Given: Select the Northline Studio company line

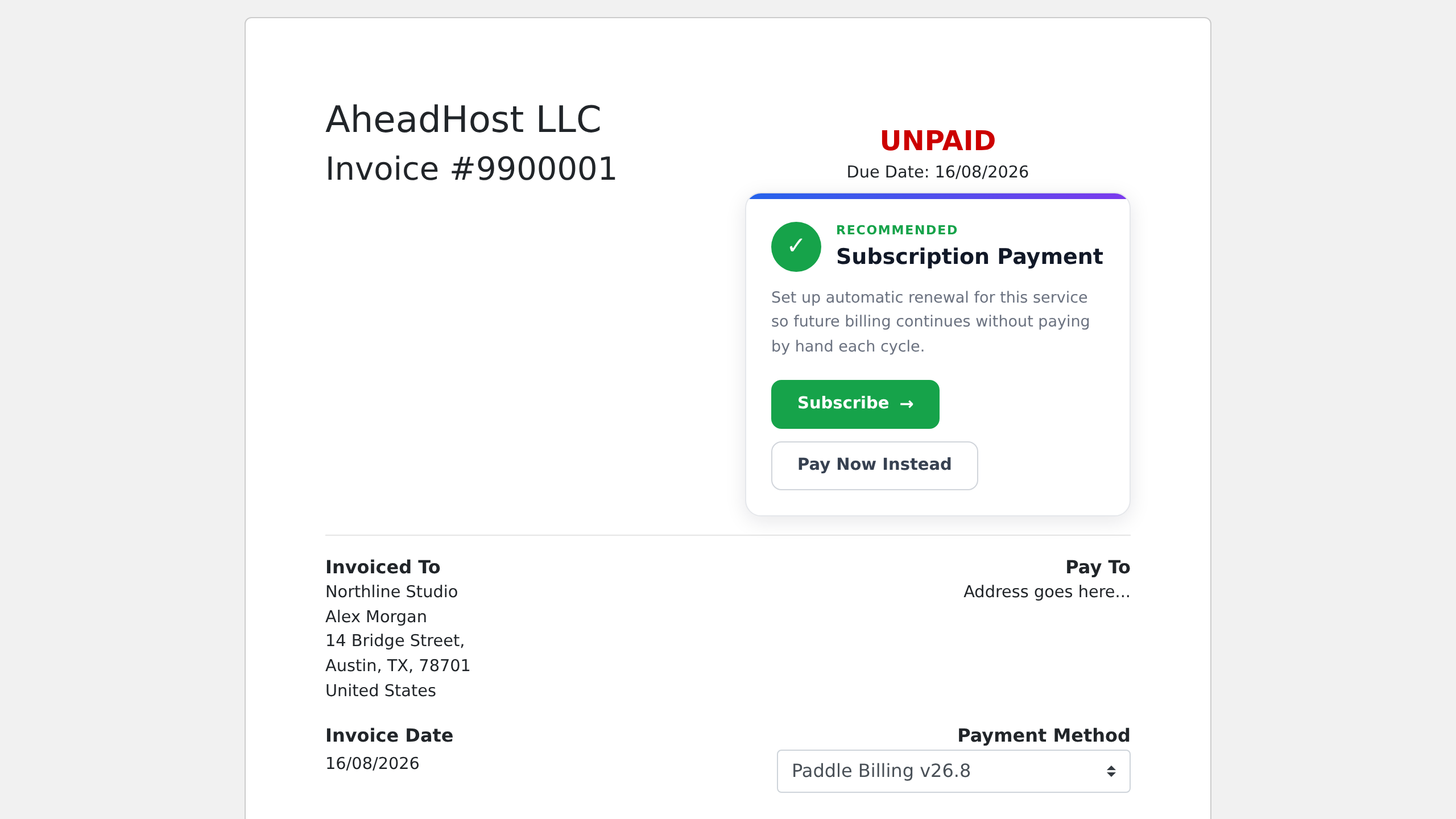Looking at the screenshot, I should click(391, 591).
